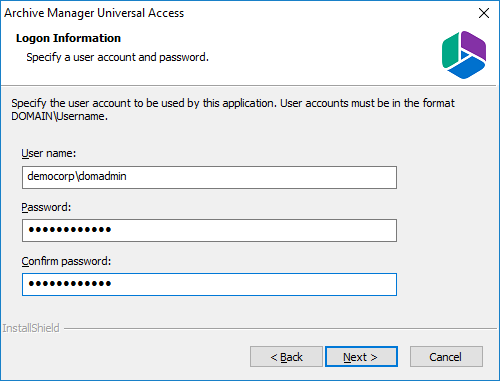Click the 'Confirm password:' label
This screenshot has height=381, width=500.
66,261
